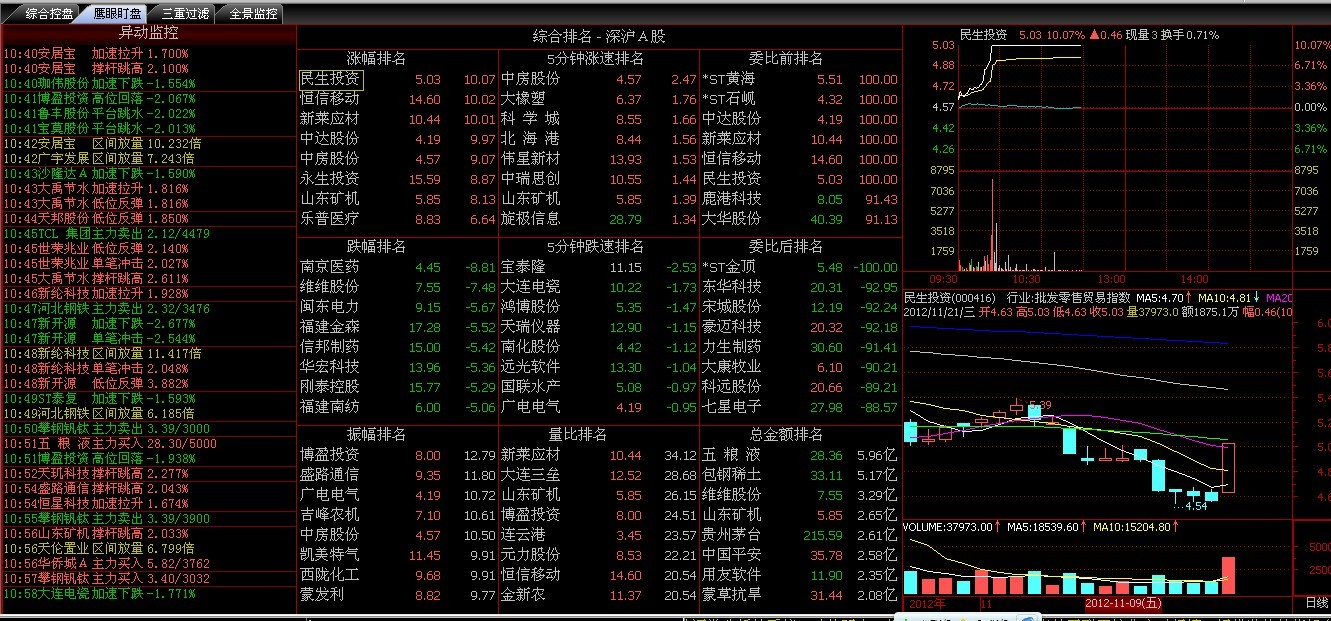Select 信邦制药 in the 跌幅排名 list
Image resolution: width=1331 pixels, height=621 pixels.
tap(330, 347)
